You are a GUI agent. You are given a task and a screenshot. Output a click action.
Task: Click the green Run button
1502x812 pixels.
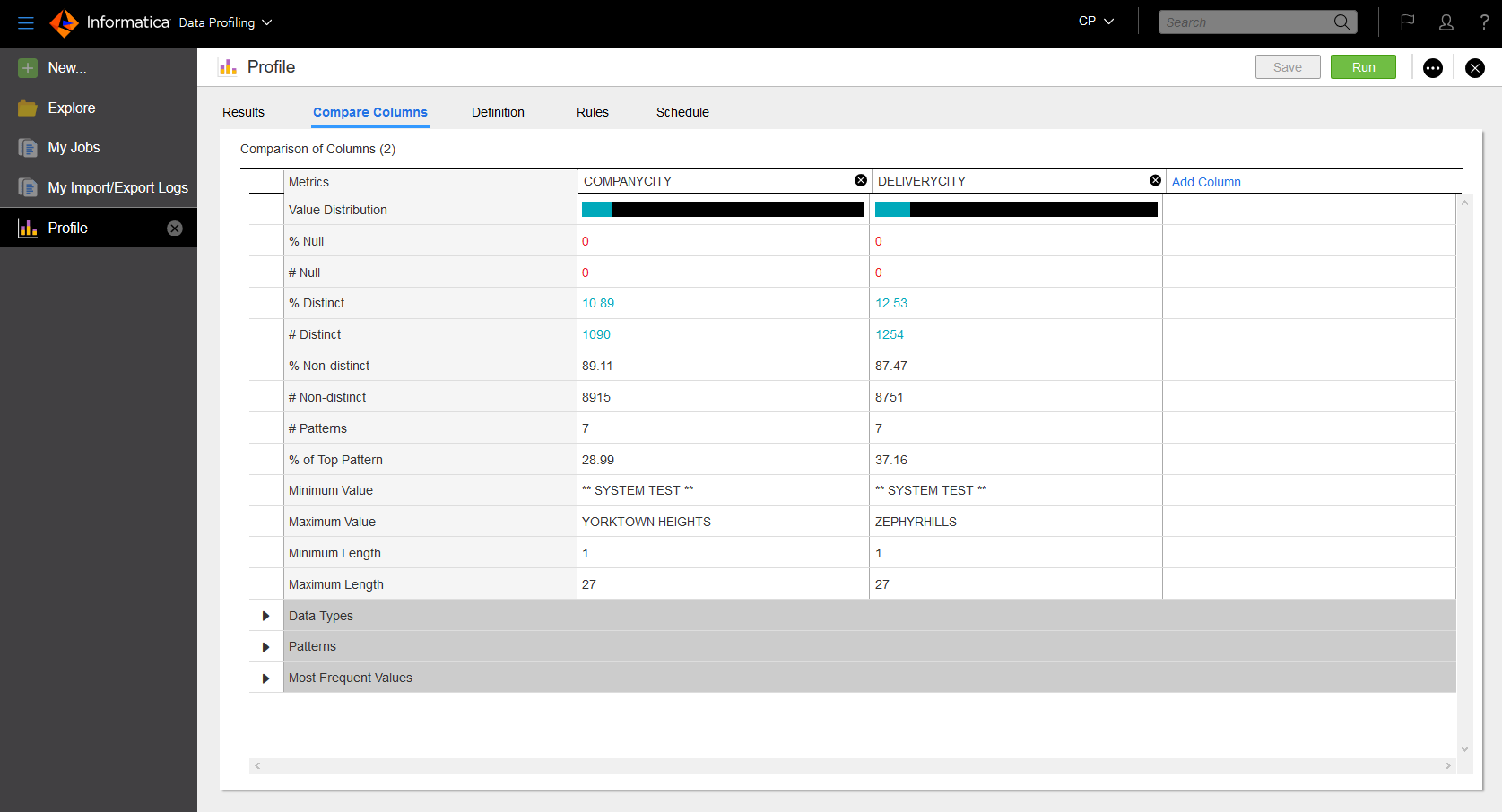coord(1363,67)
